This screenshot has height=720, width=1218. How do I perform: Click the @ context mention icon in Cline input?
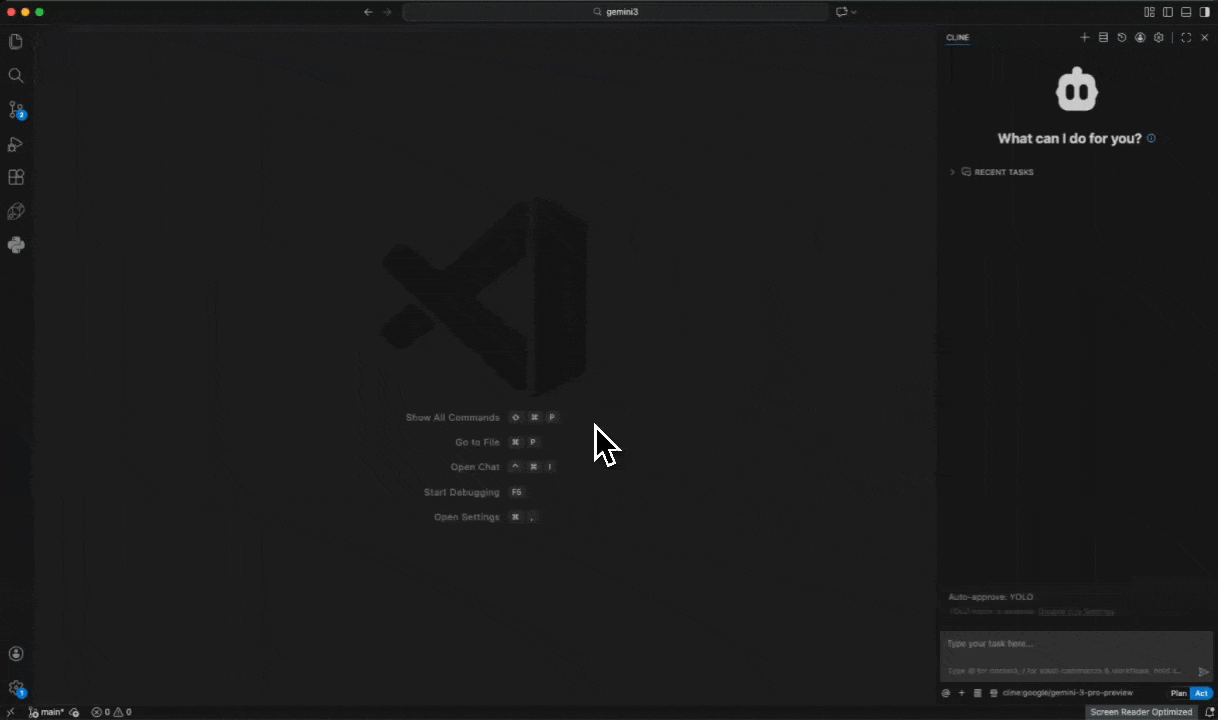pyautogui.click(x=945, y=692)
